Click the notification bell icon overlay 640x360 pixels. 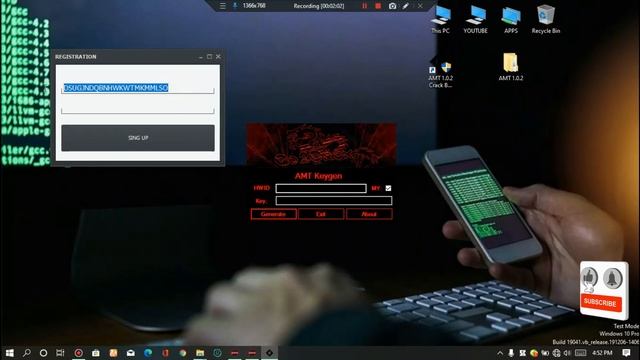[x=613, y=278]
